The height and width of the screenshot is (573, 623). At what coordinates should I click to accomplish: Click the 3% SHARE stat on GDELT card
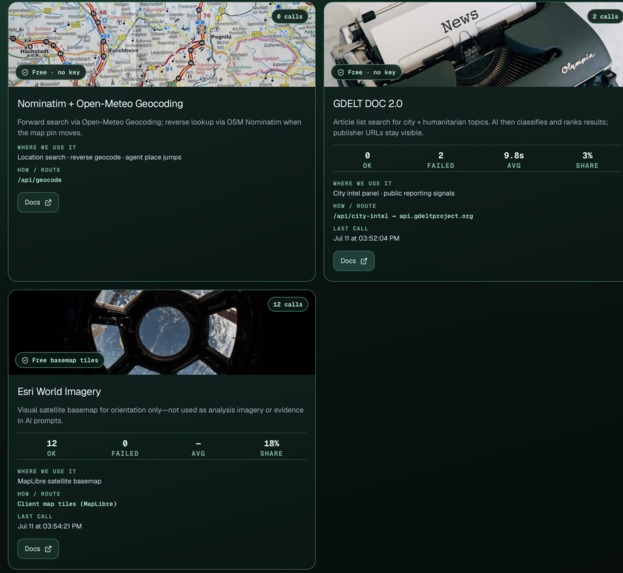(x=587, y=160)
